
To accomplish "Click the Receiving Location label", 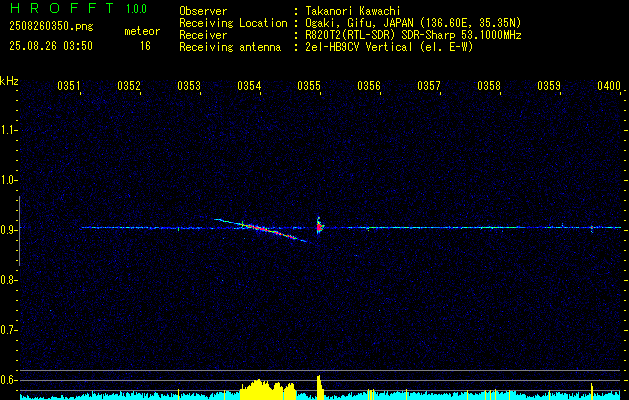I will [233, 23].
